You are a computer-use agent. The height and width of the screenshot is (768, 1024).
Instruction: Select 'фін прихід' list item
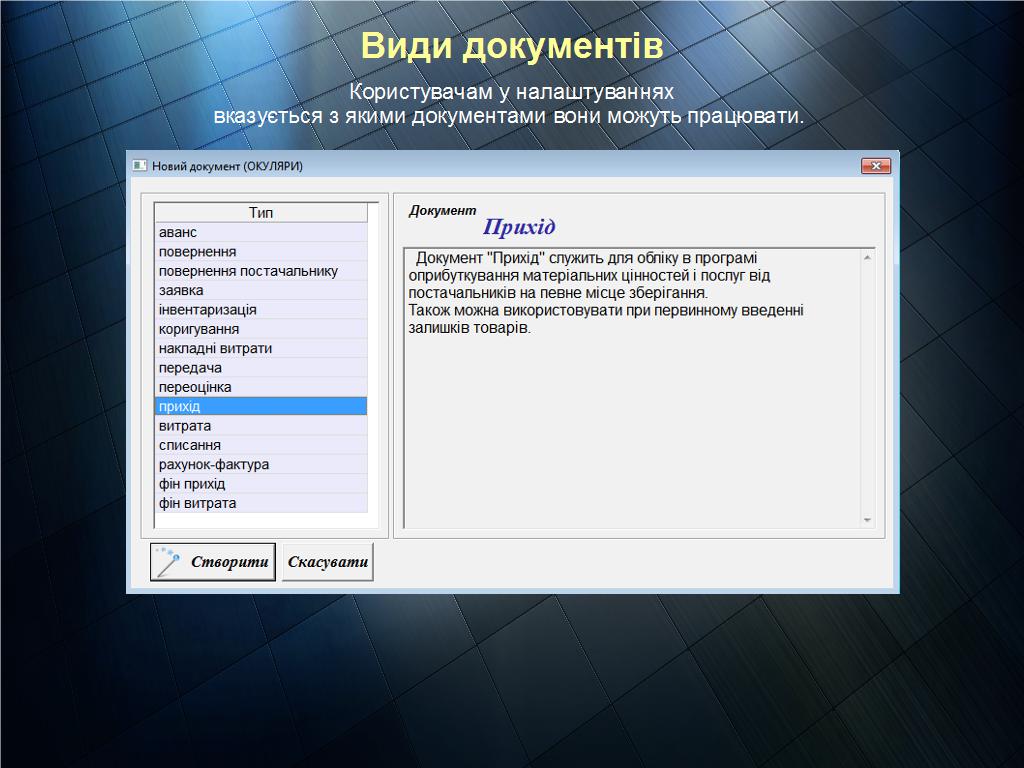(260, 484)
